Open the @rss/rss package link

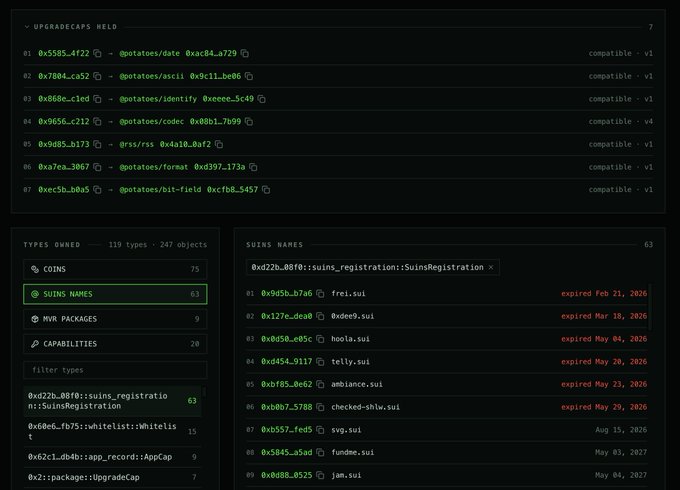(x=137, y=144)
